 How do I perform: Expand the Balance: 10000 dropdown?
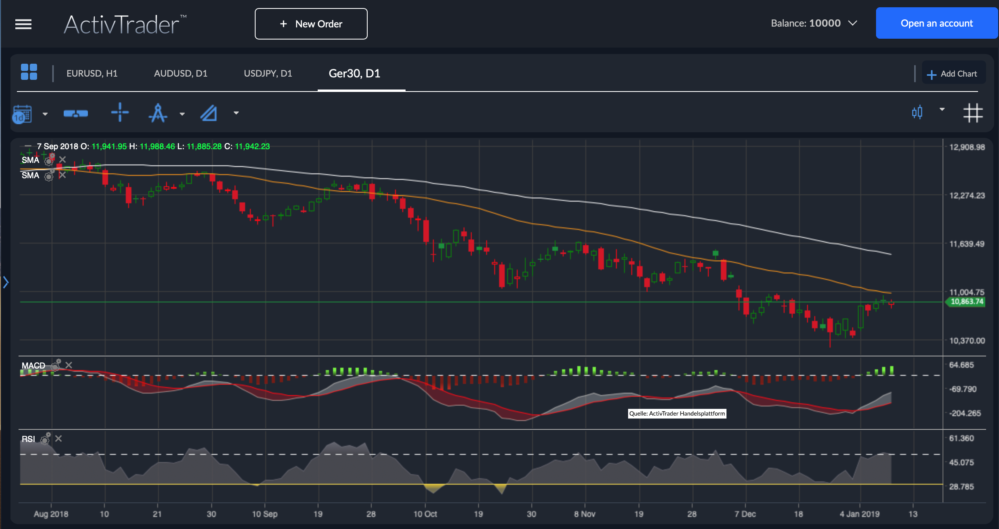tap(814, 24)
